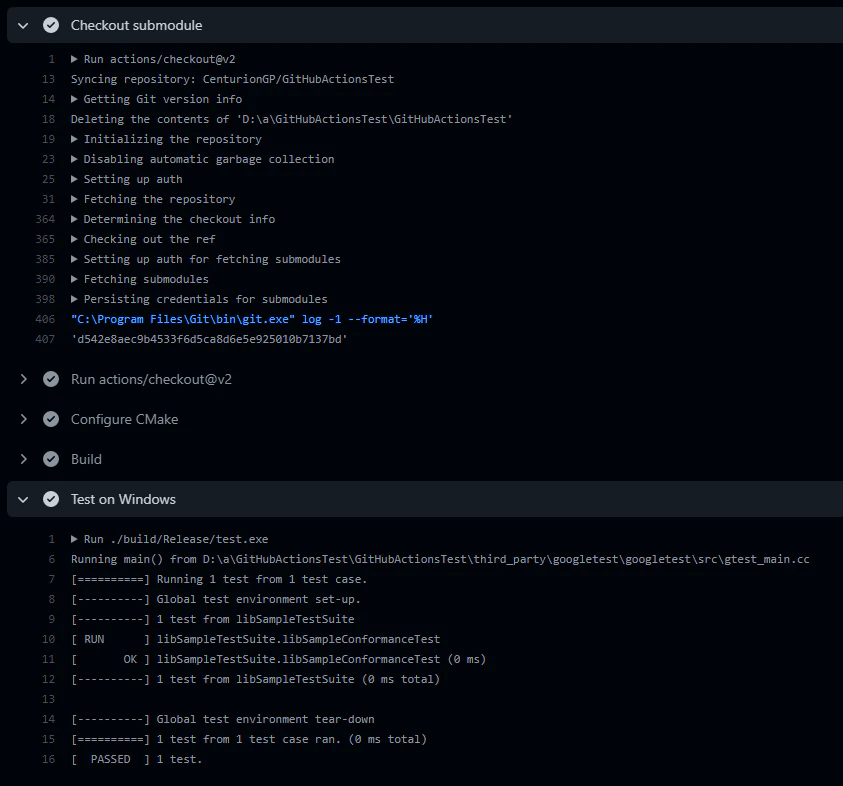The height and width of the screenshot is (786, 843).
Task: Select line number 407 of the log
Action: [x=45, y=339]
